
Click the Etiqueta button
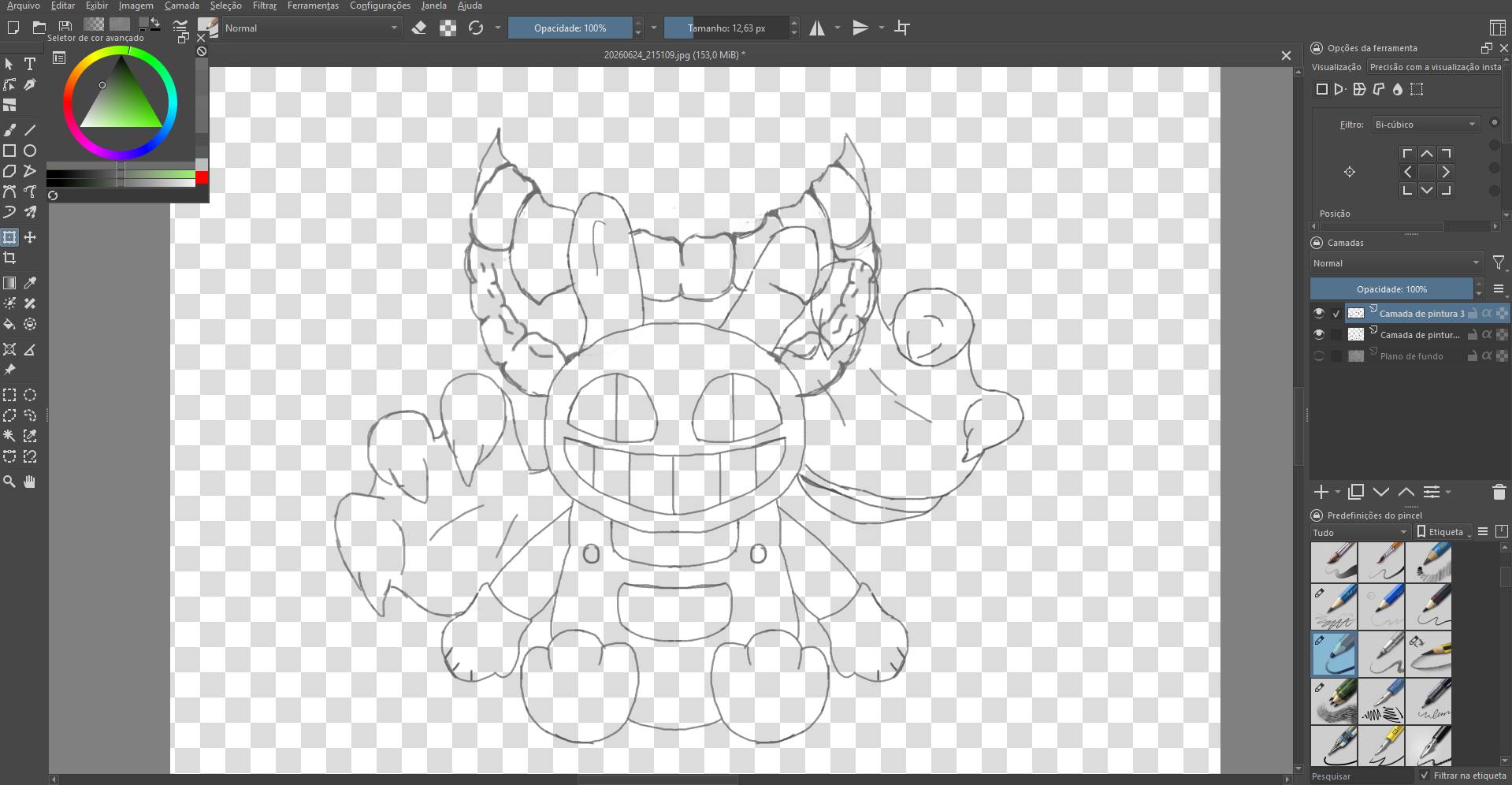[x=1443, y=532]
